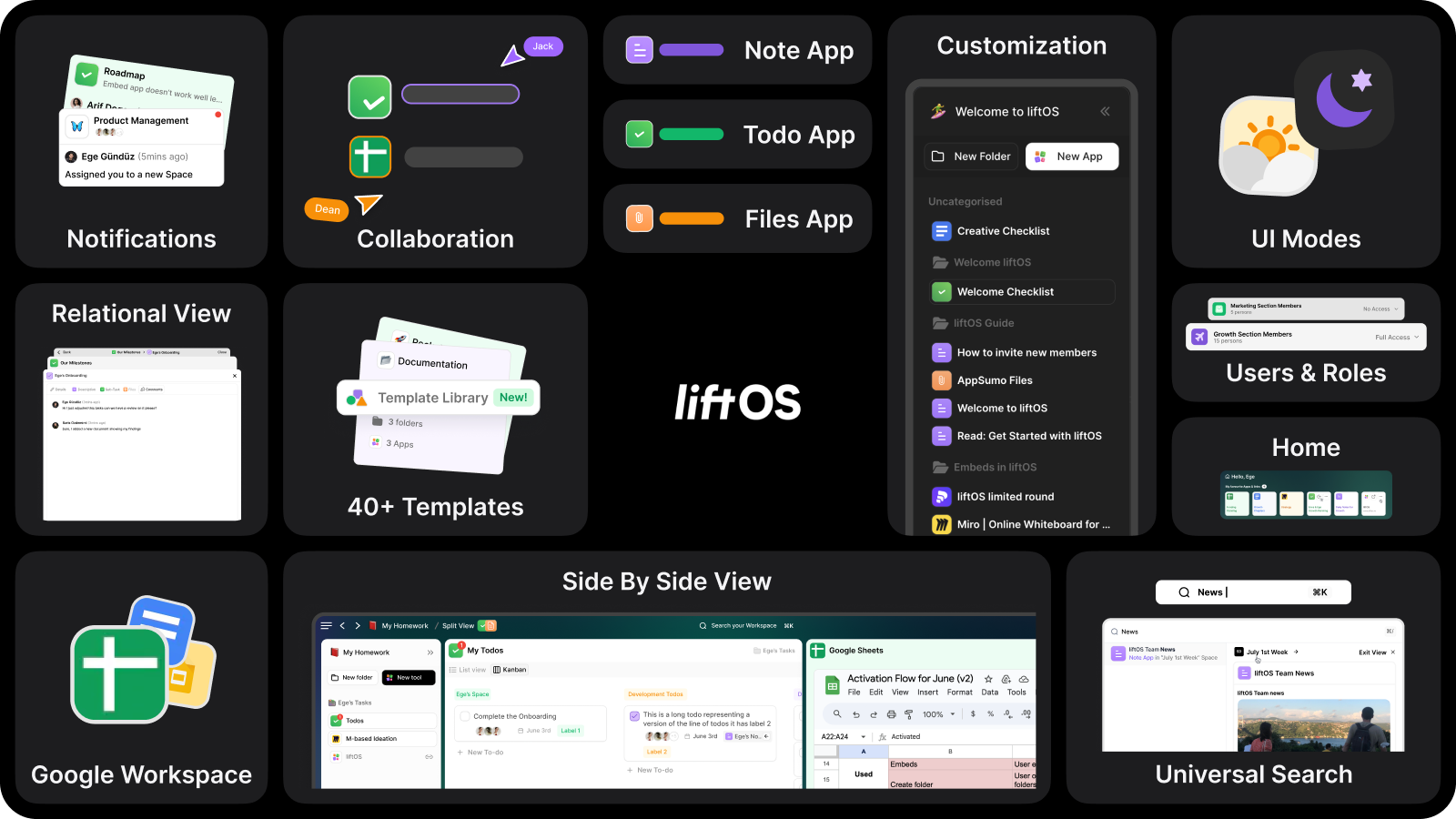The image size is (1456, 819).
Task: Open the File menu in Google Sheets
Action: tap(854, 693)
